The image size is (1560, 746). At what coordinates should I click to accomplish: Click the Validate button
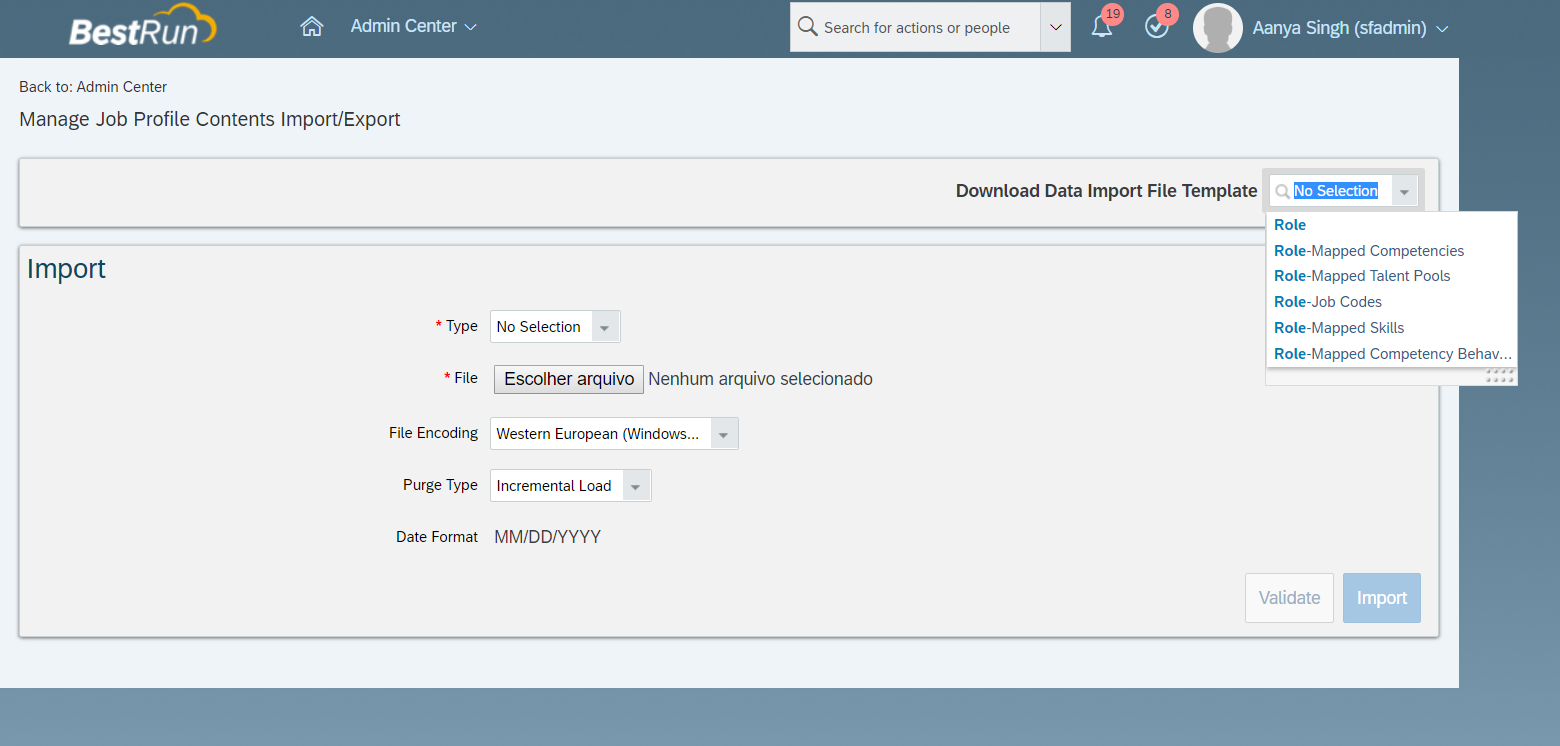[x=1289, y=598]
